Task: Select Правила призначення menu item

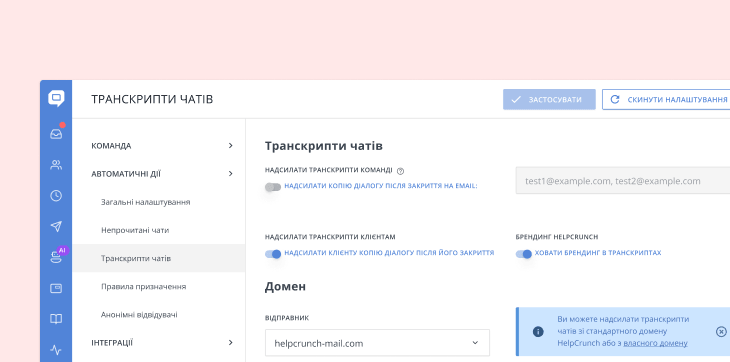Action: 159,286
